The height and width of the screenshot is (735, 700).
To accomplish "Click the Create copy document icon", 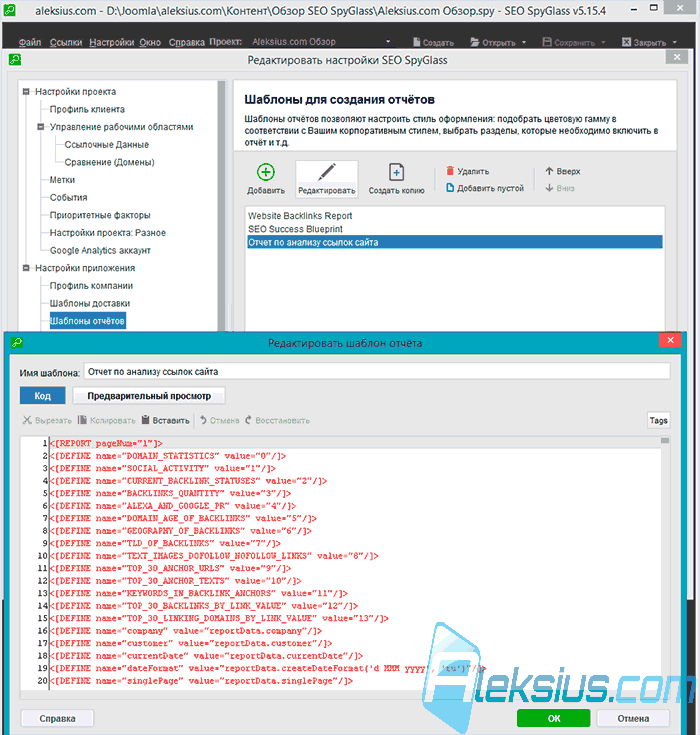I will (x=396, y=172).
